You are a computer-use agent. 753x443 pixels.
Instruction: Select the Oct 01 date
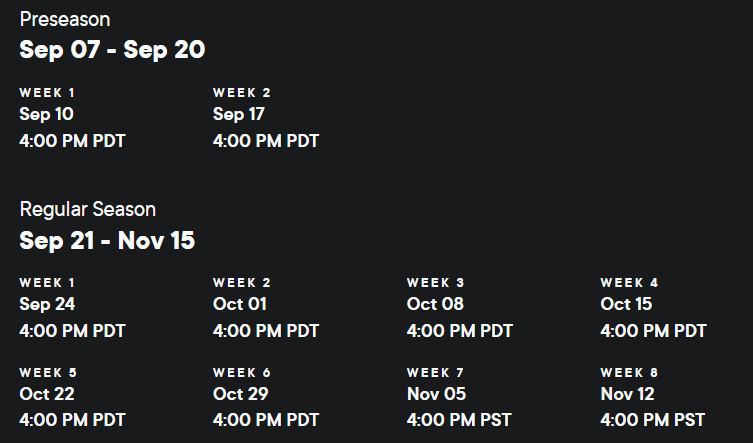point(240,304)
